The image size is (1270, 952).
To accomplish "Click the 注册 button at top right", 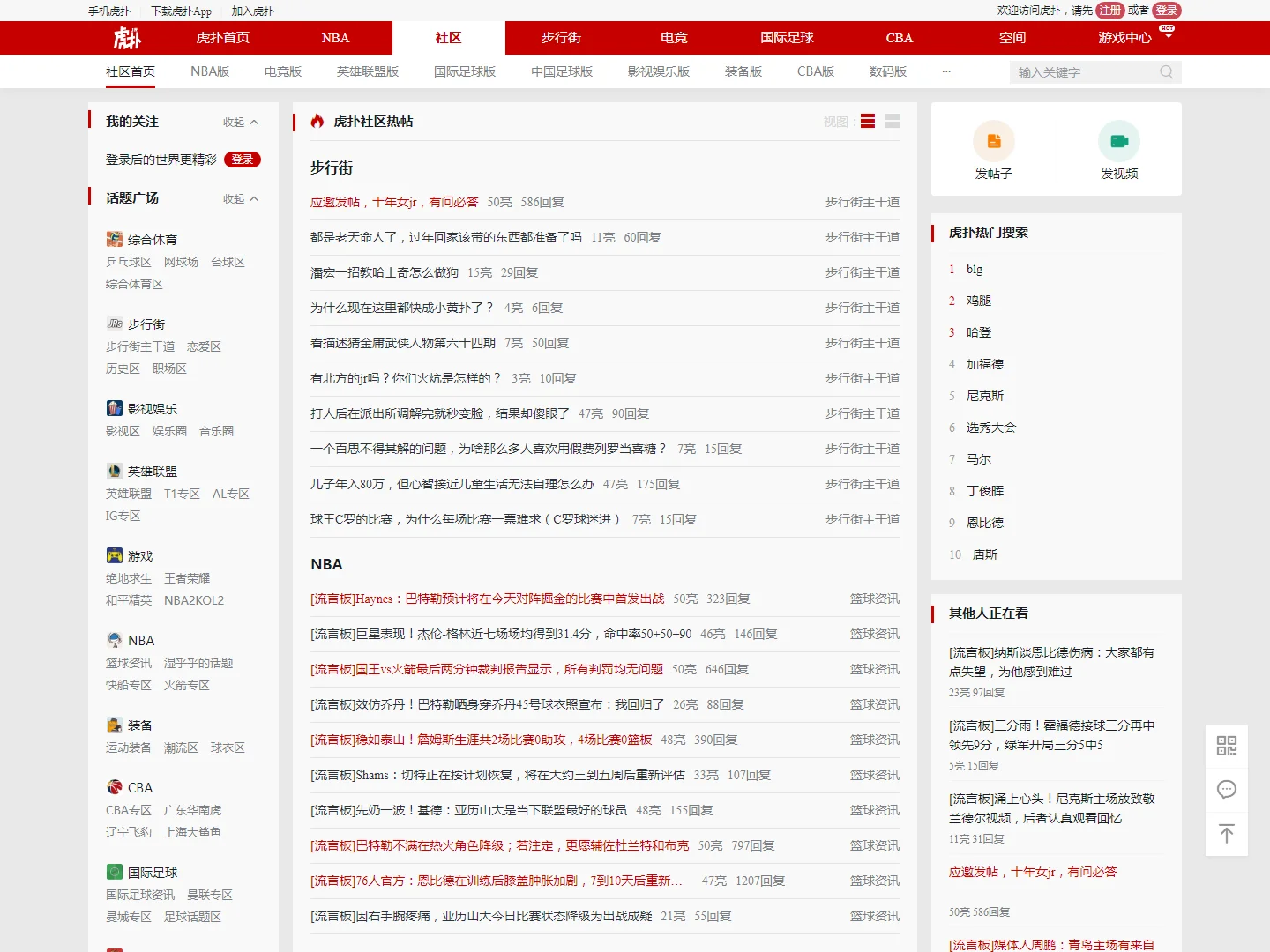I will pyautogui.click(x=1110, y=11).
